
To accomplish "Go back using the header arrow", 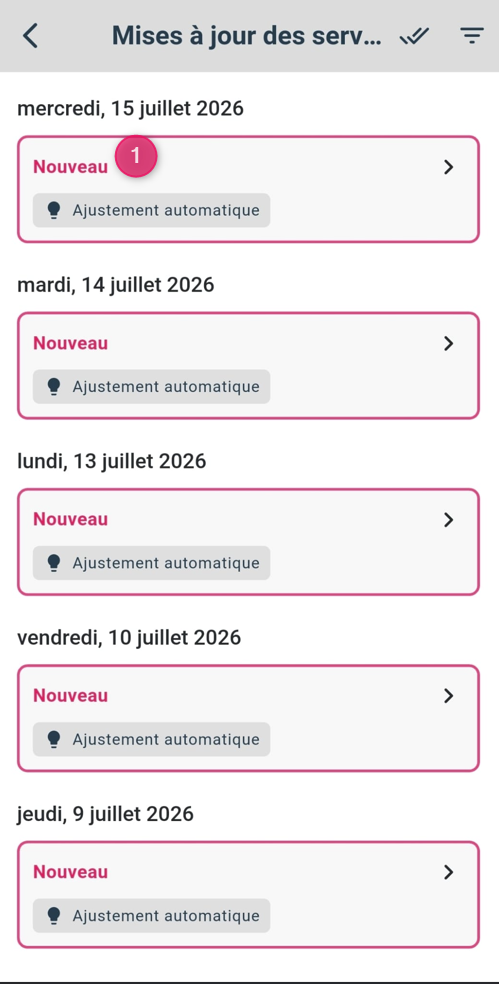I will tap(30, 36).
